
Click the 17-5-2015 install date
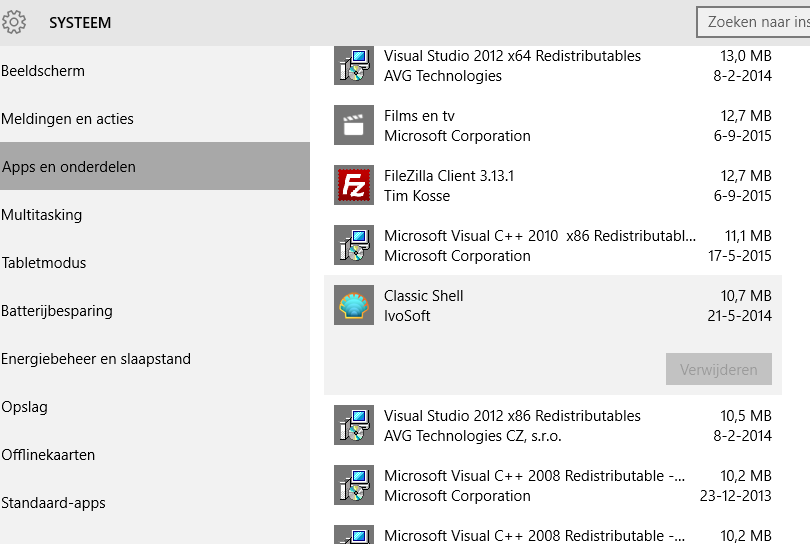[x=739, y=256]
